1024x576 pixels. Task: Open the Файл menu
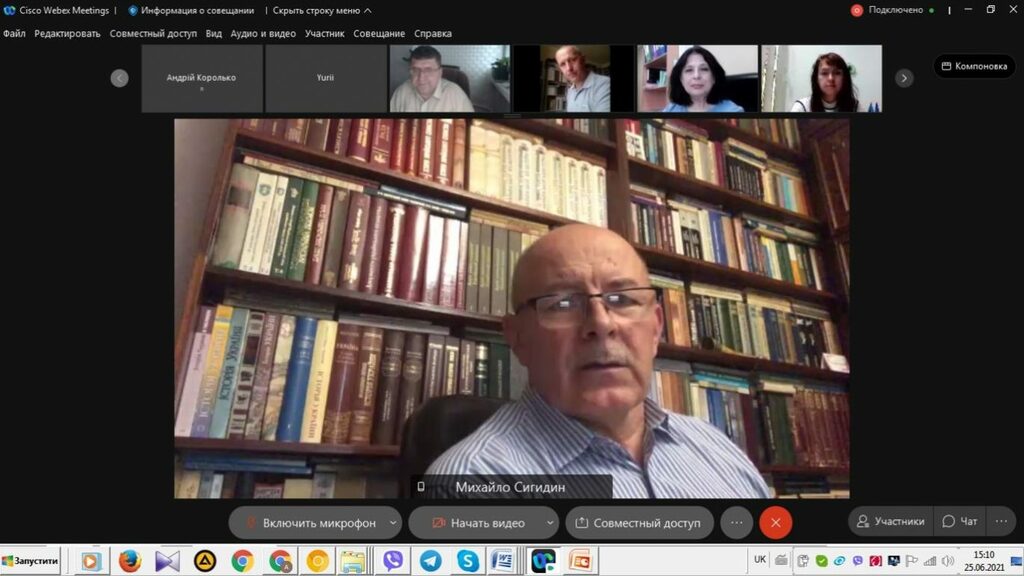pos(14,33)
